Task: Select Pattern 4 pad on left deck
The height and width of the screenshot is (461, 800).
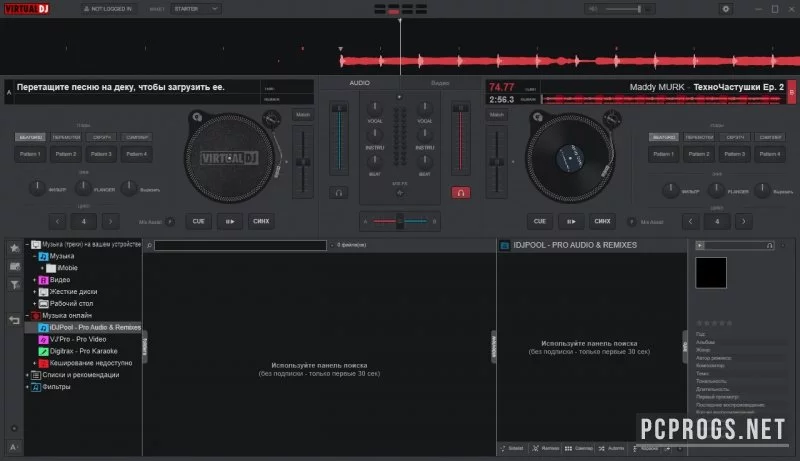Action: click(x=137, y=154)
